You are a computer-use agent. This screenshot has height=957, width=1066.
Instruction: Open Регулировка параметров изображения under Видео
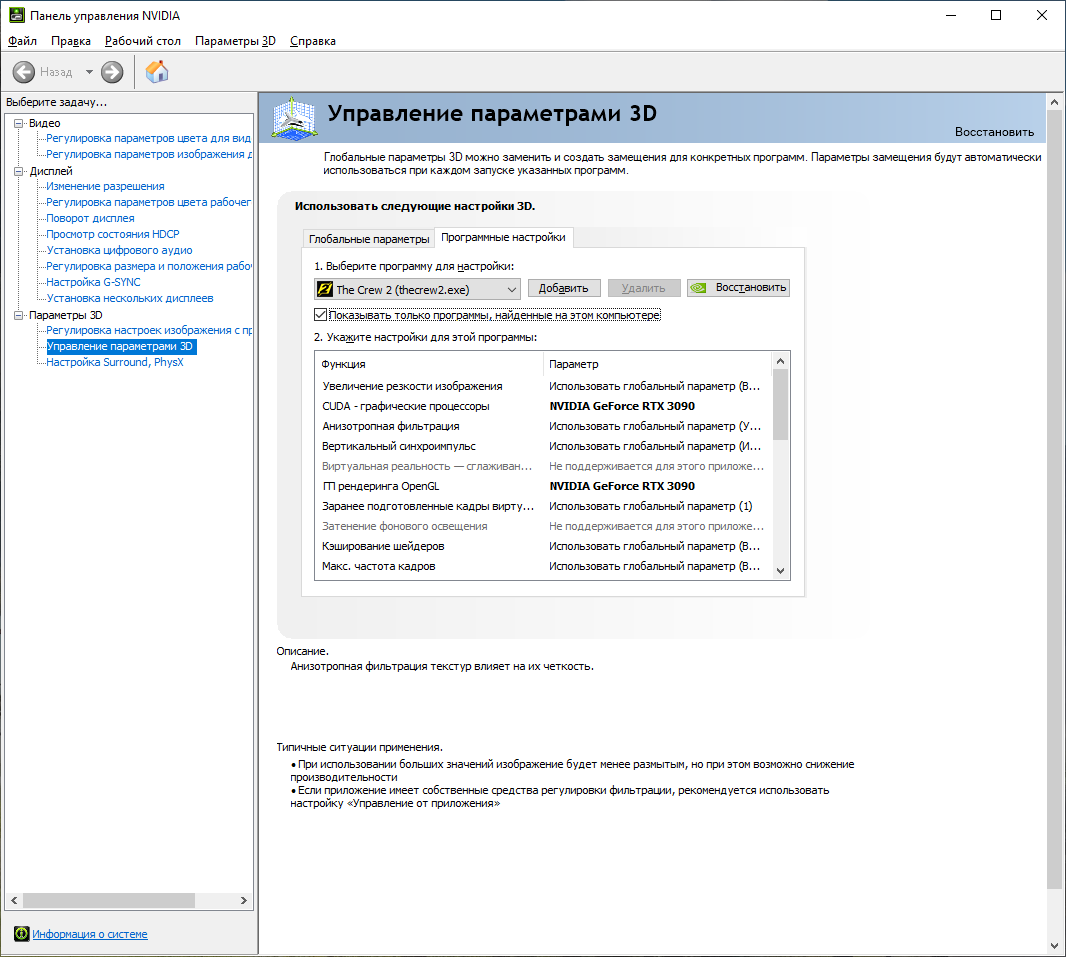click(148, 154)
